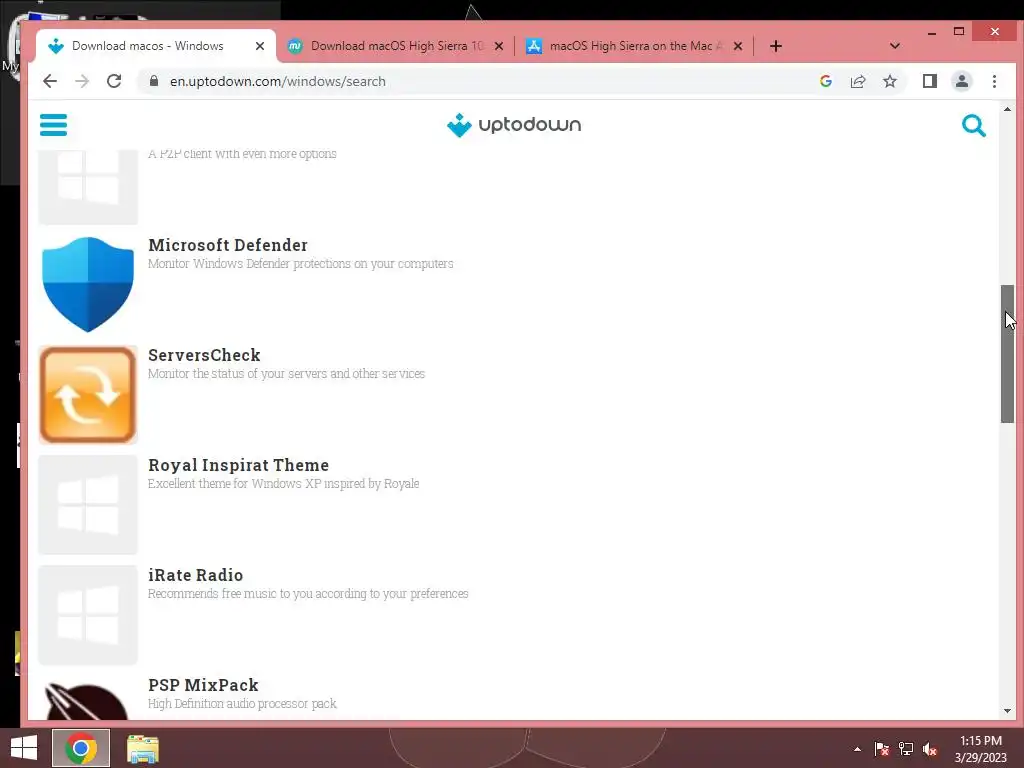The width and height of the screenshot is (1024, 768).
Task: Click the Chrome taskbar icon
Action: (x=81, y=748)
